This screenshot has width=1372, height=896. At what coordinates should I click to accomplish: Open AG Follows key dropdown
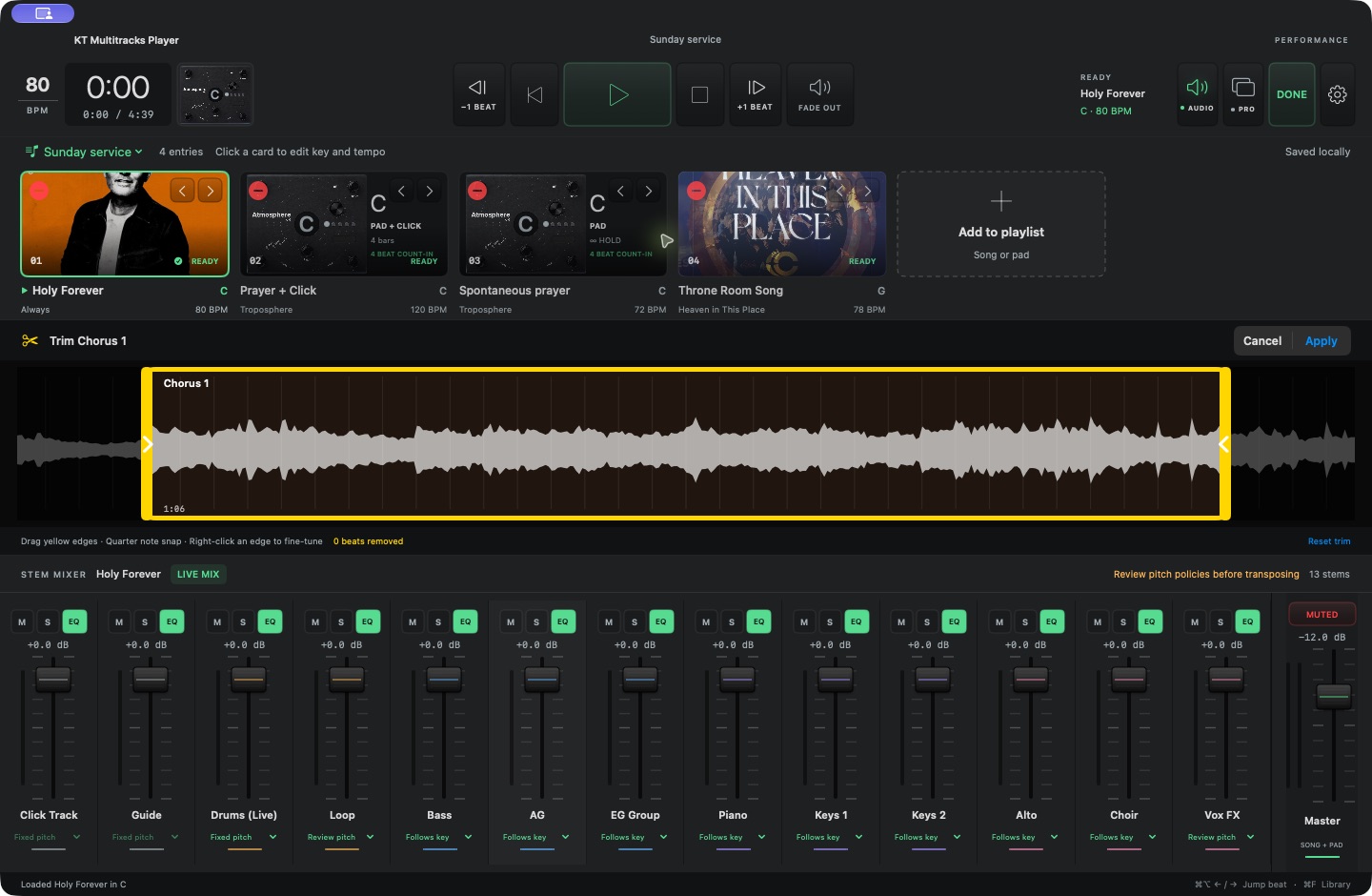(x=536, y=837)
